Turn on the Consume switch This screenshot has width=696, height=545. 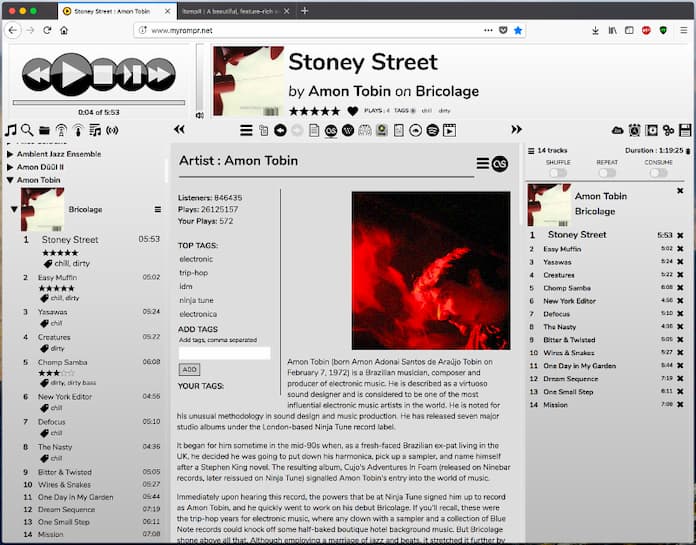click(x=657, y=173)
